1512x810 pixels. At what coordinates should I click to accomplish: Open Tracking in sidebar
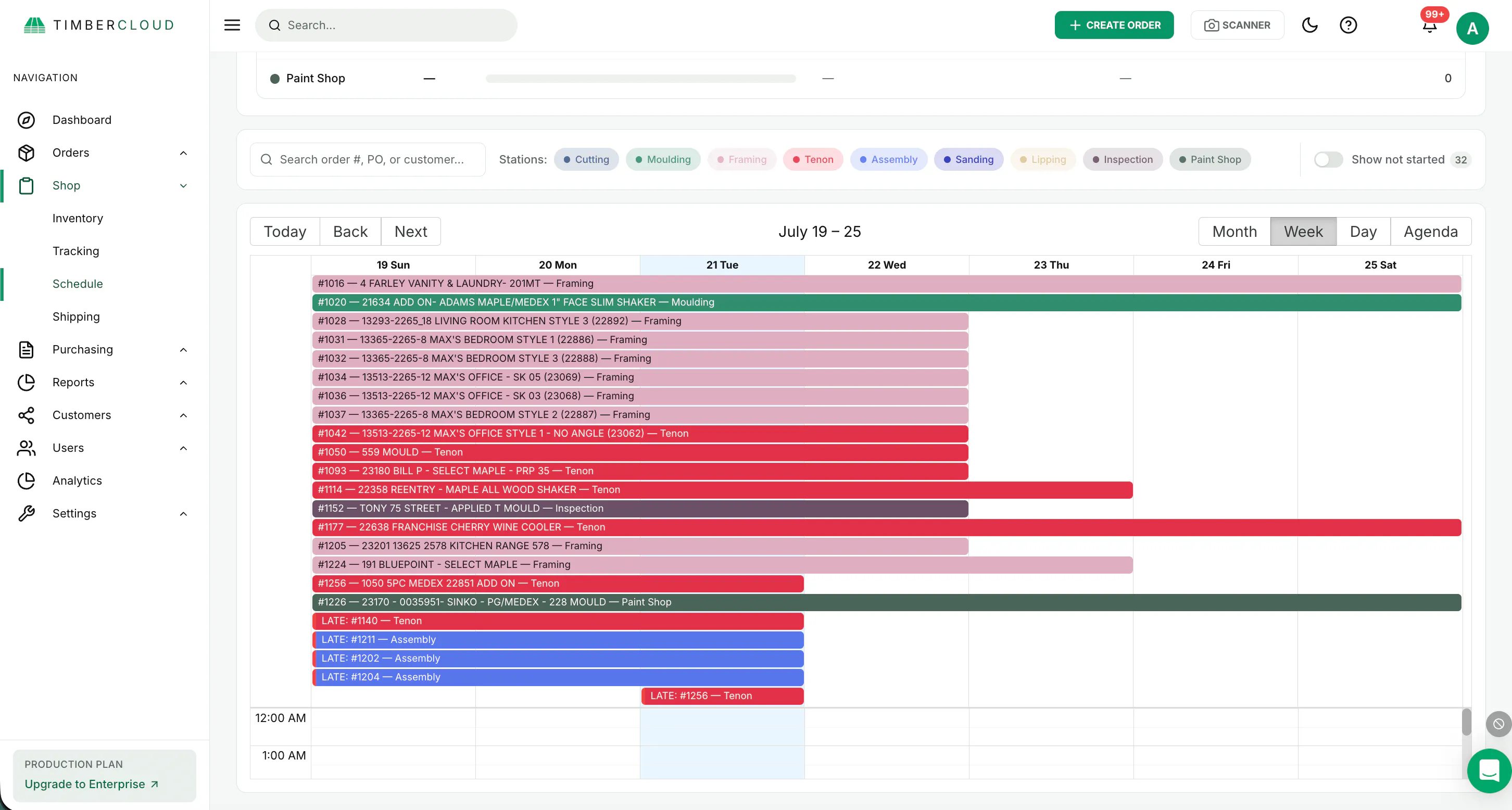tap(75, 251)
